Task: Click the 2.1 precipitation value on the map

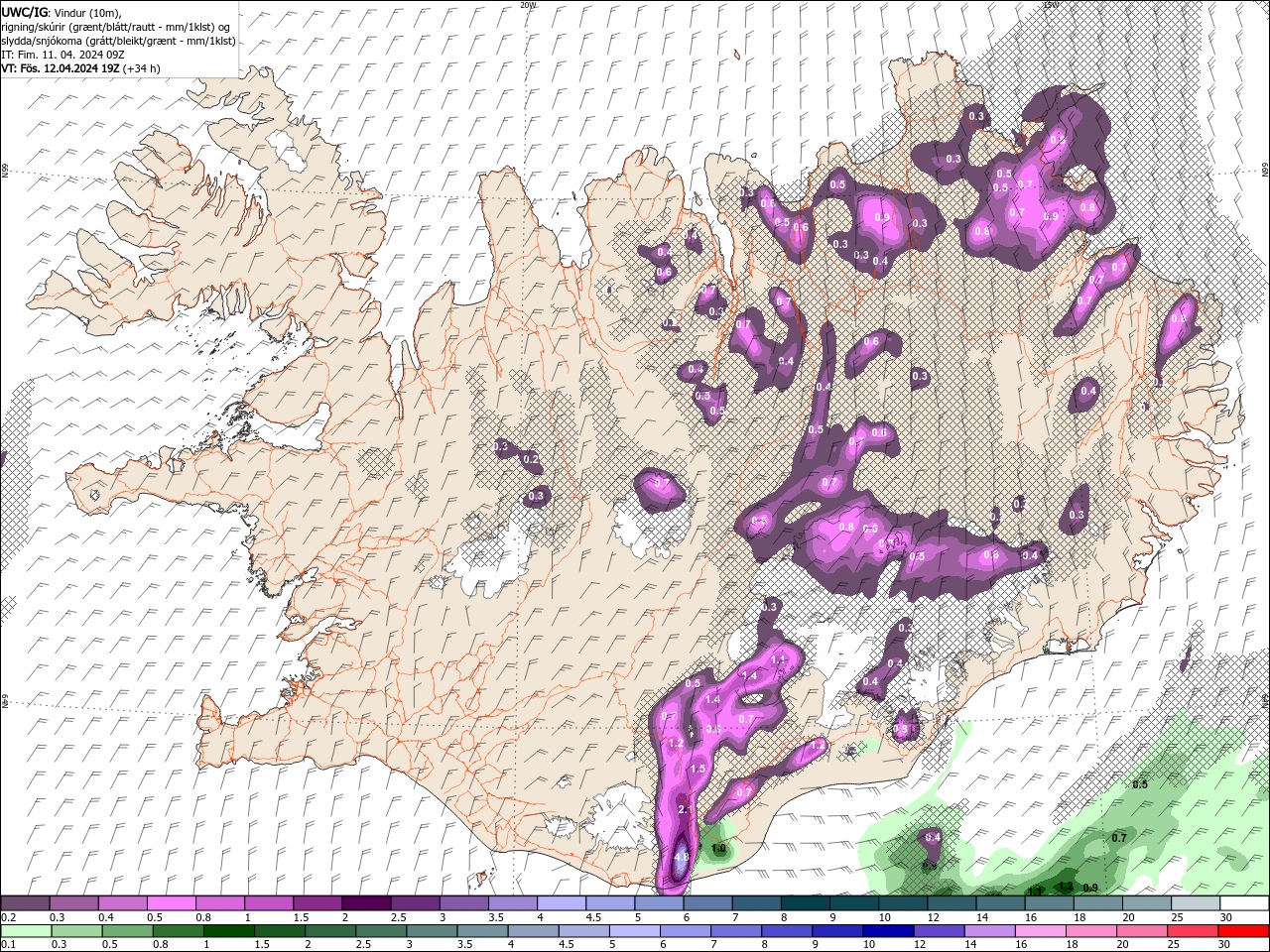Action: pyautogui.click(x=686, y=810)
